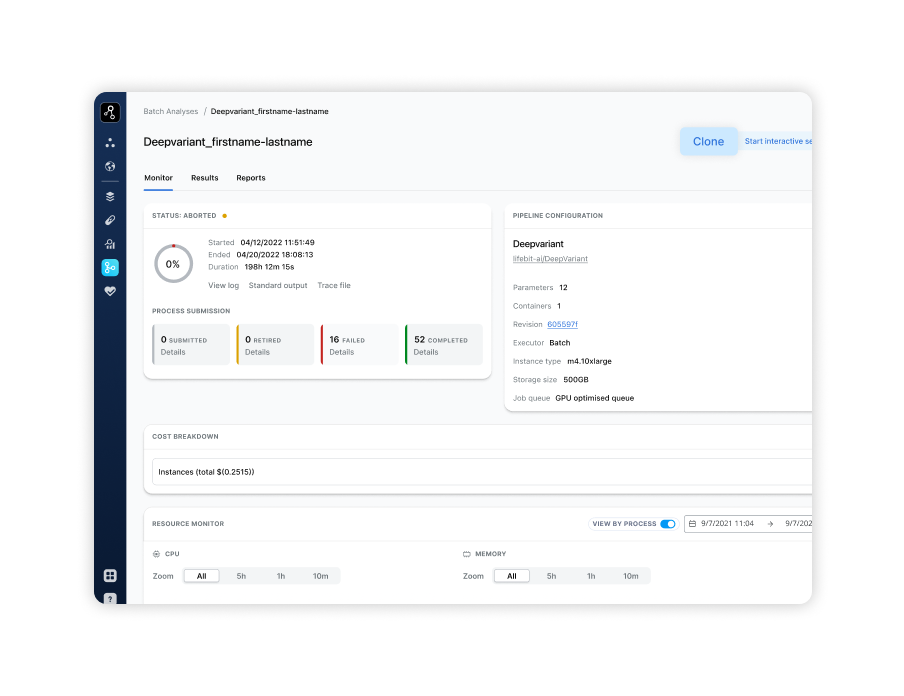Toggle the View by Process switch
This screenshot has height=696, width=904.
point(667,524)
